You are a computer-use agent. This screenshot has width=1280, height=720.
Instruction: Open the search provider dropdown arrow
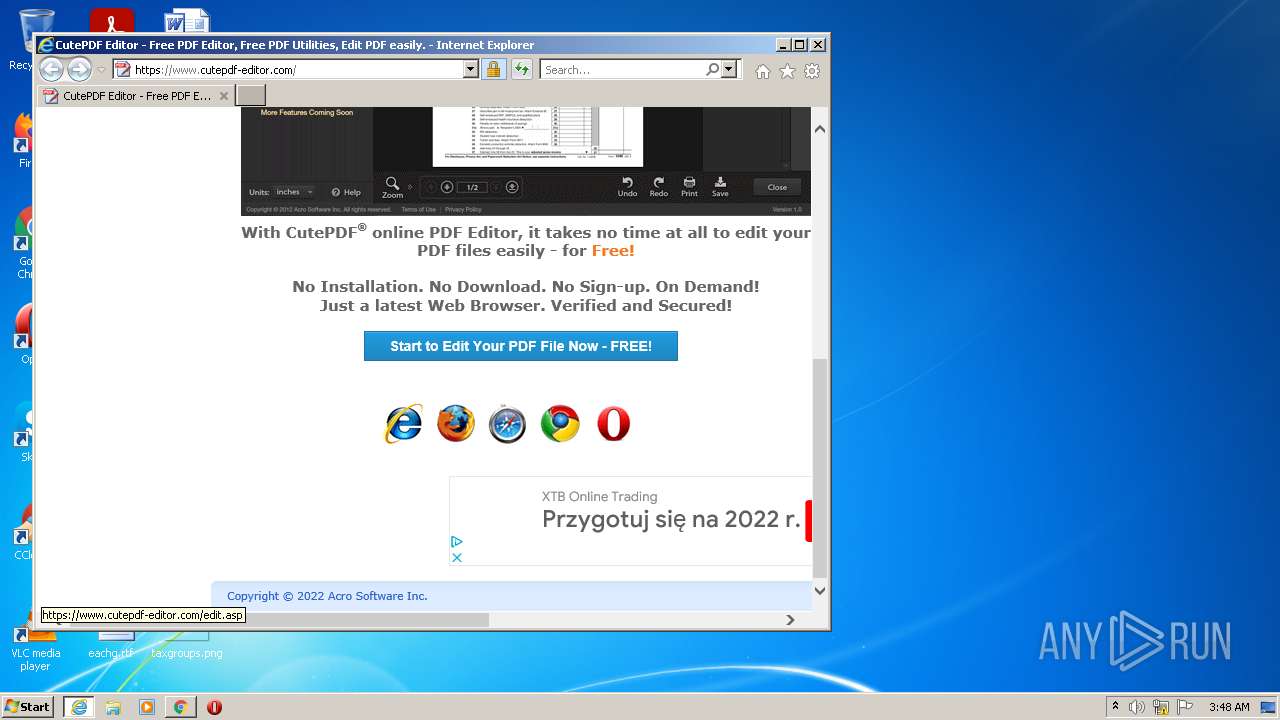coord(728,70)
